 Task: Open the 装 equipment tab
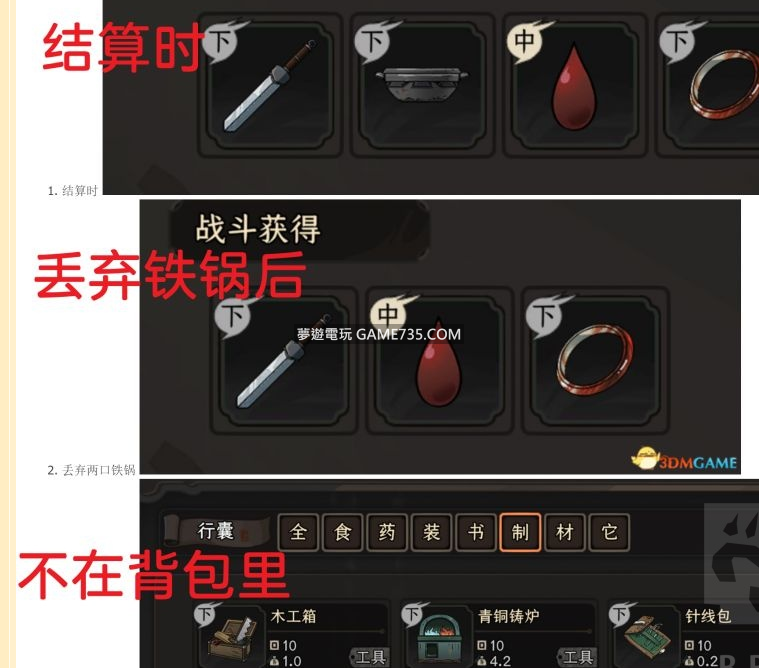pyautogui.click(x=431, y=532)
